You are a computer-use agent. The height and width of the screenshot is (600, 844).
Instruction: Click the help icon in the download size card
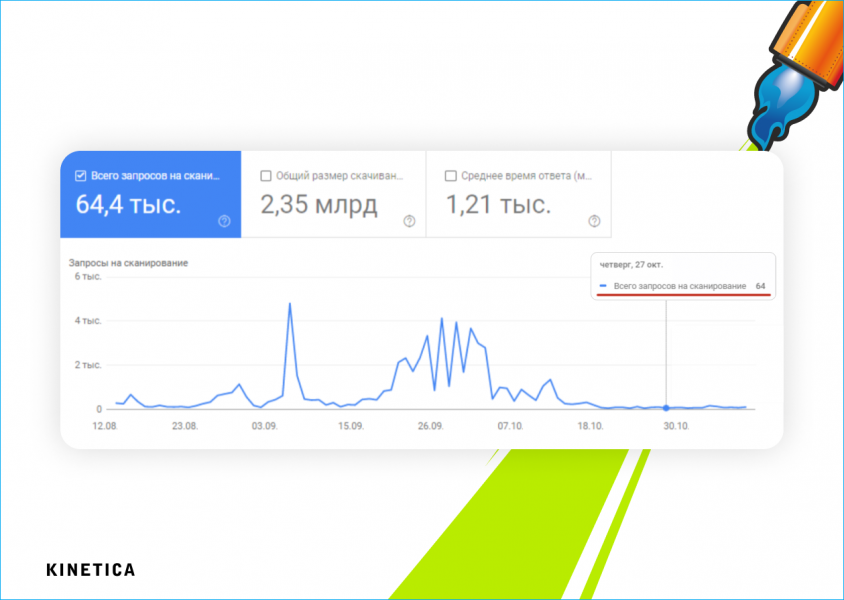click(x=409, y=221)
